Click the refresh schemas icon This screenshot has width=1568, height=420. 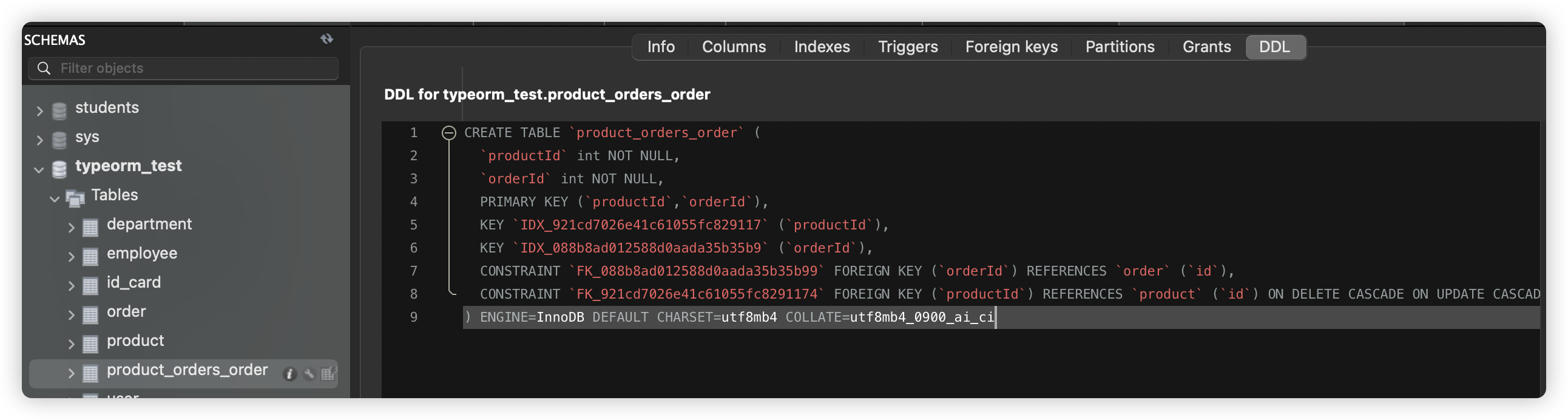(327, 39)
